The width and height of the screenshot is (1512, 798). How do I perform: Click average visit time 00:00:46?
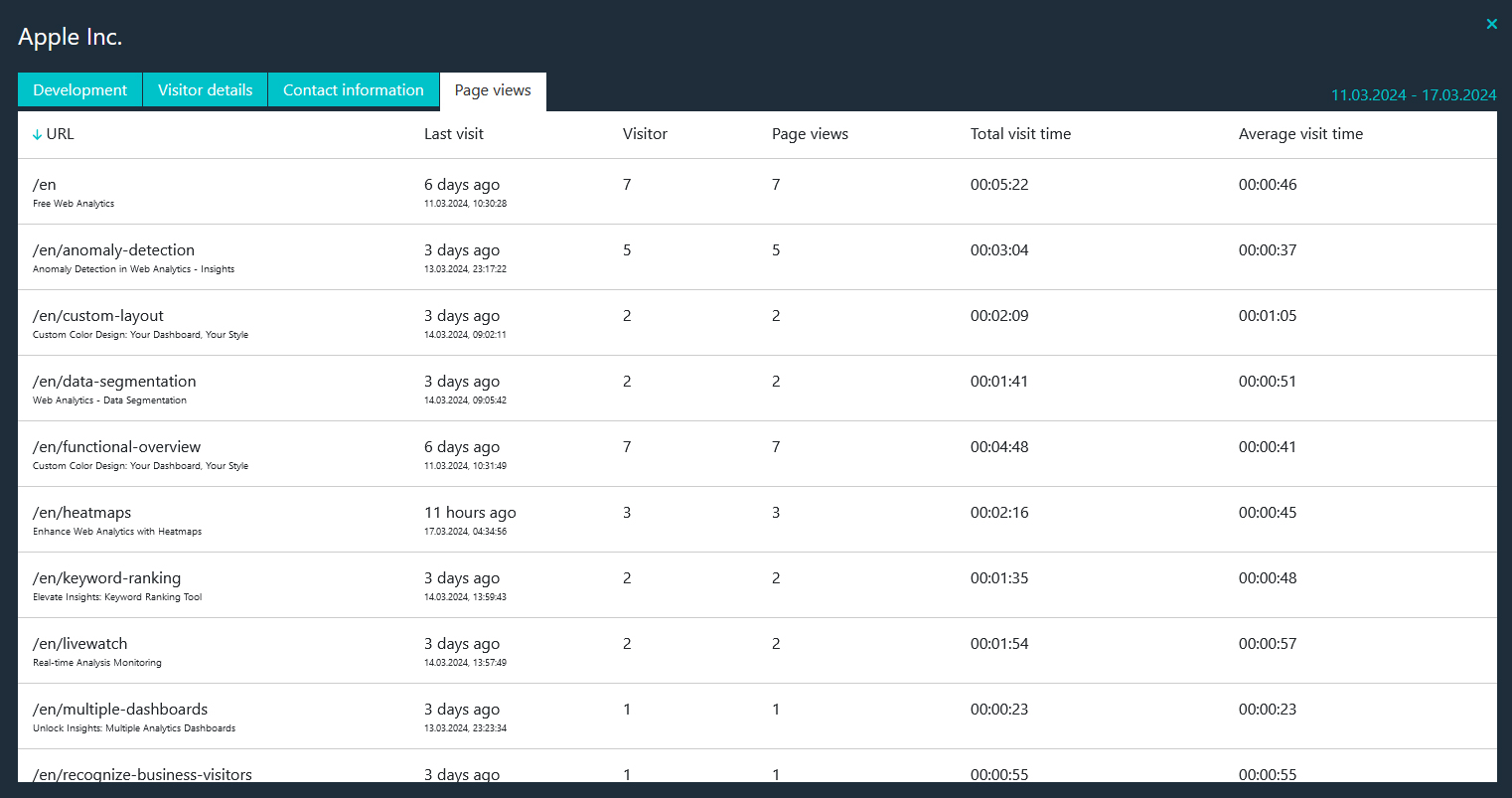(1268, 185)
